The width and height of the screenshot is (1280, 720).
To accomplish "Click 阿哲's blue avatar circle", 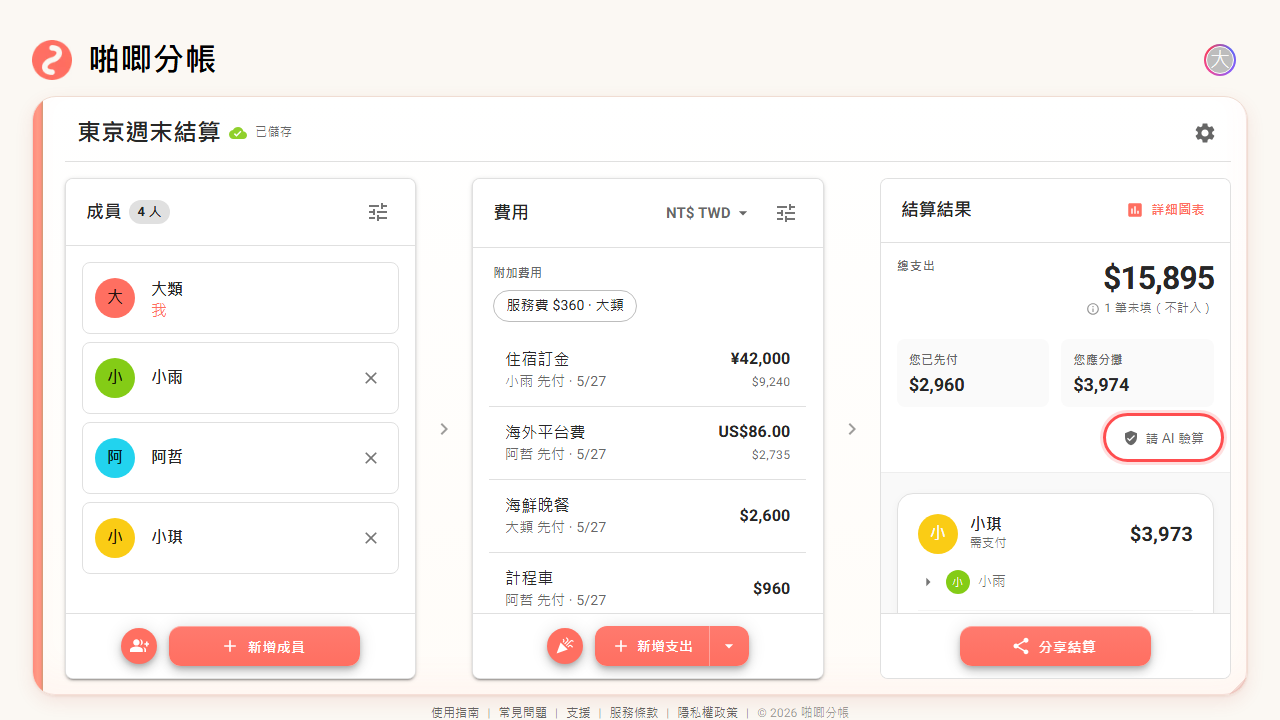I will (115, 458).
